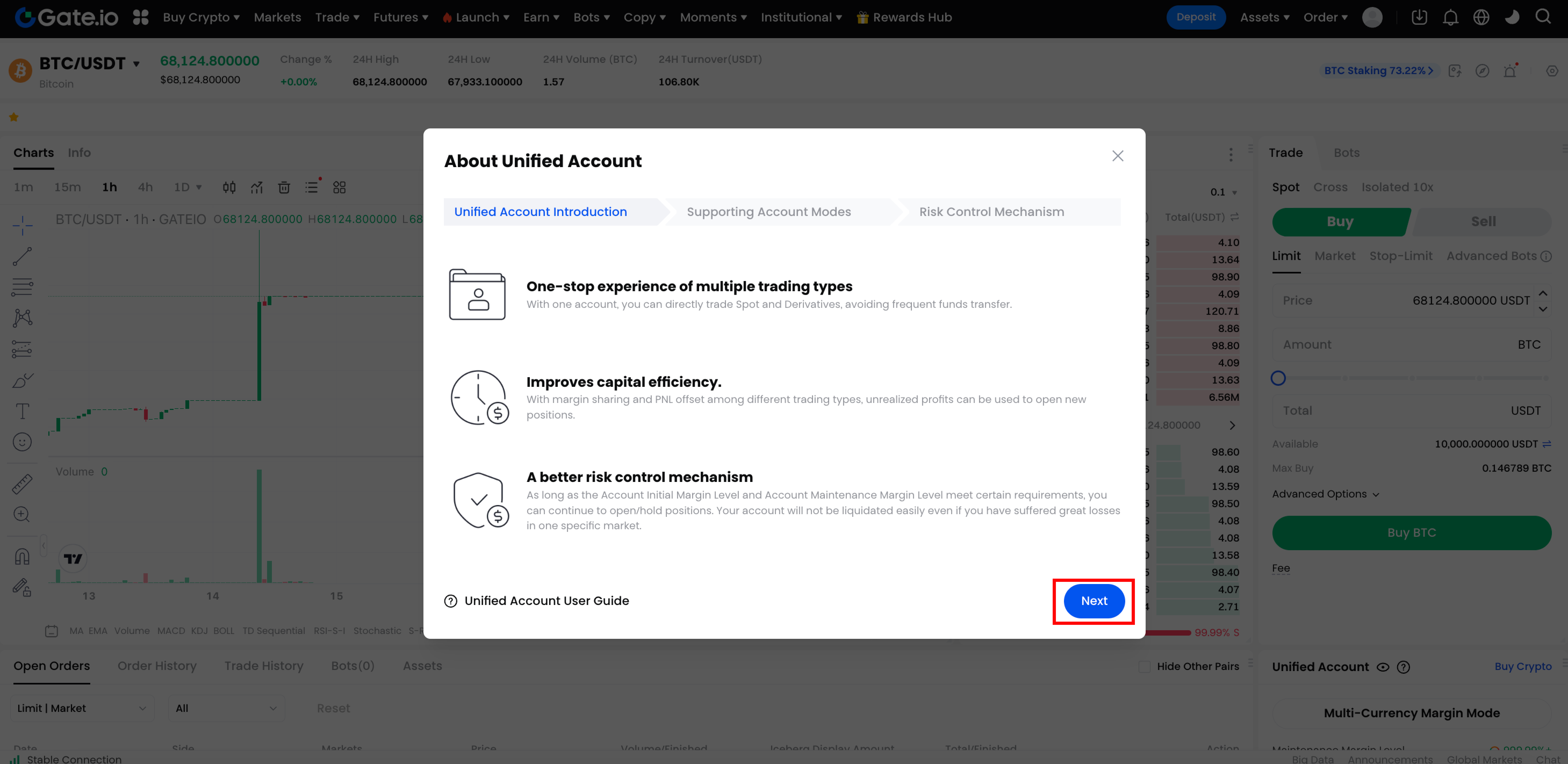This screenshot has height=764, width=1568.
Task: Switch to Supporting Account Modes step
Action: [x=768, y=212]
